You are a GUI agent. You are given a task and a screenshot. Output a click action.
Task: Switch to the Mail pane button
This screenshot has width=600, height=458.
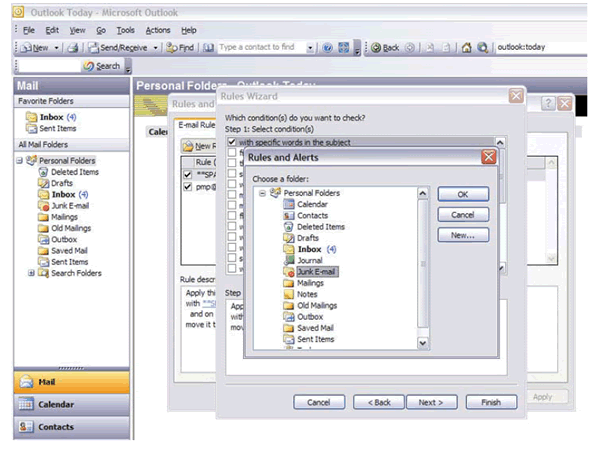[x=72, y=382]
